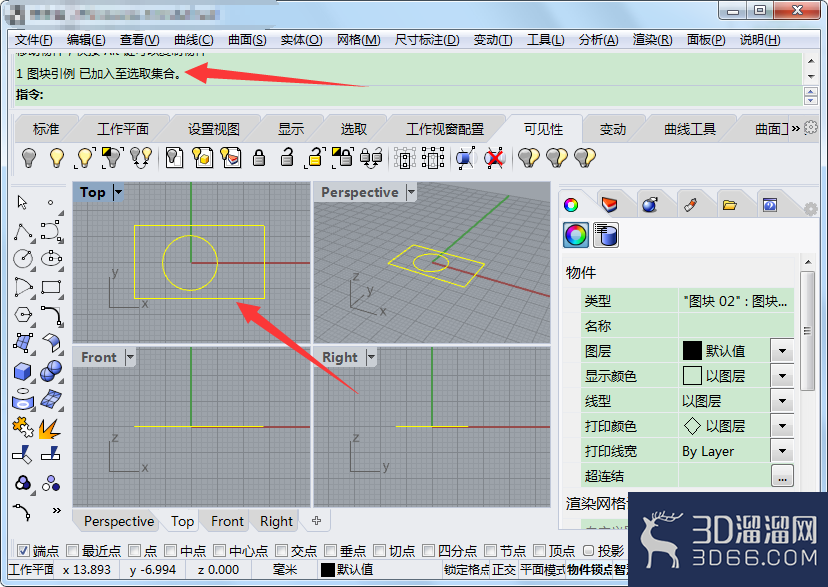Open the paintbrush panel tab icon
Viewport: 828px width, 587px height.
coord(690,205)
